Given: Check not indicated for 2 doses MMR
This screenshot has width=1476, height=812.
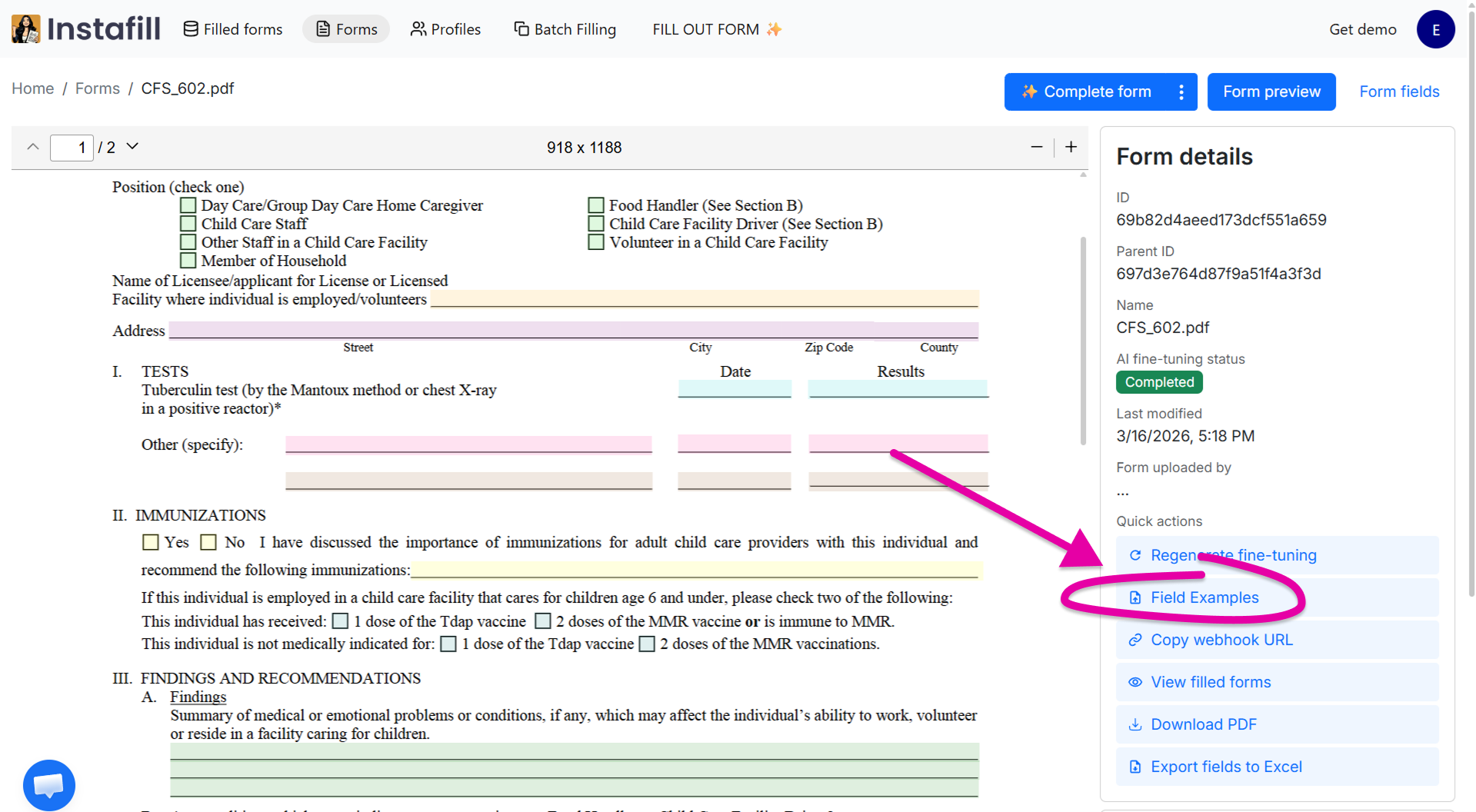Looking at the screenshot, I should point(647,644).
